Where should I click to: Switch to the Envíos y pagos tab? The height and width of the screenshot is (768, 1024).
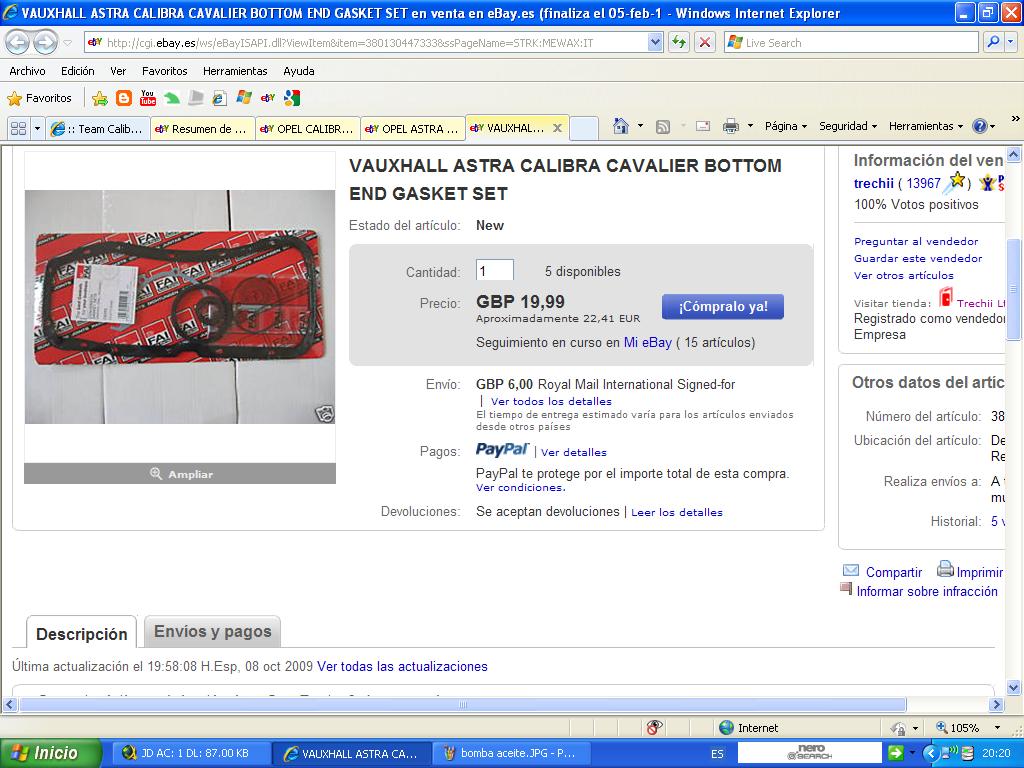tap(212, 632)
